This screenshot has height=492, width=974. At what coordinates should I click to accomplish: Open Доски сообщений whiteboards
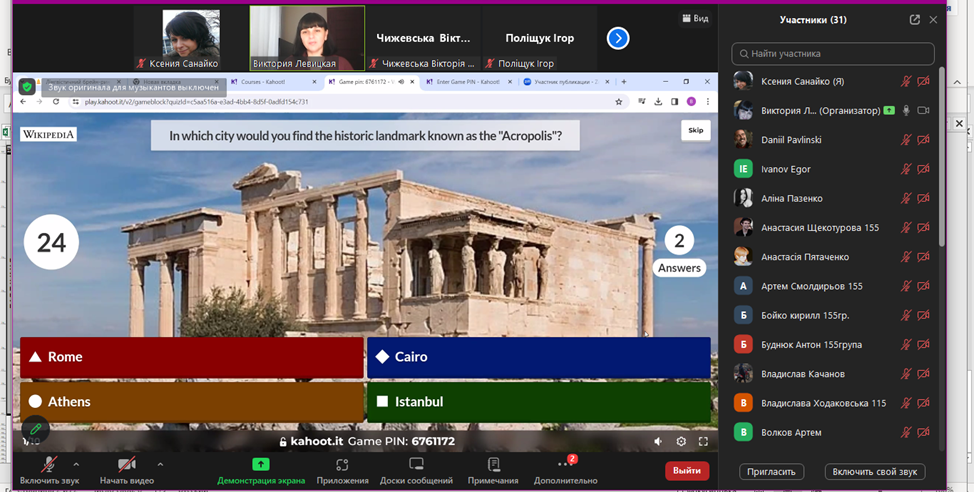click(x=416, y=465)
